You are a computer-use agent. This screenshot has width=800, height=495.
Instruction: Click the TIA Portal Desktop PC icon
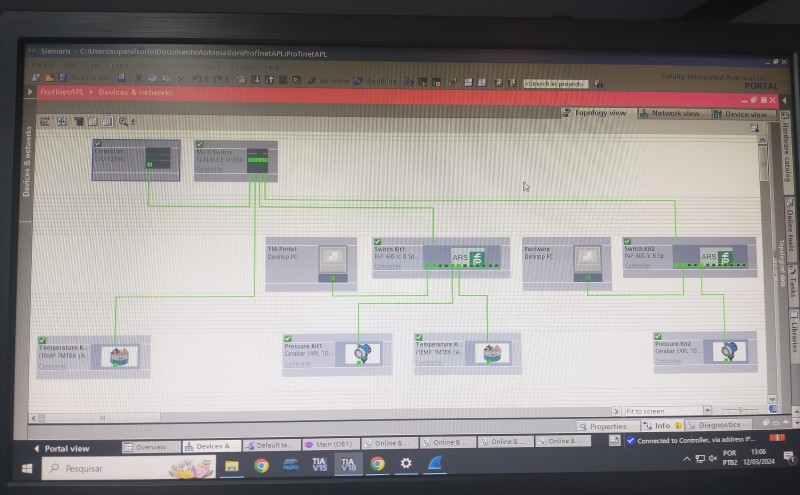point(332,258)
